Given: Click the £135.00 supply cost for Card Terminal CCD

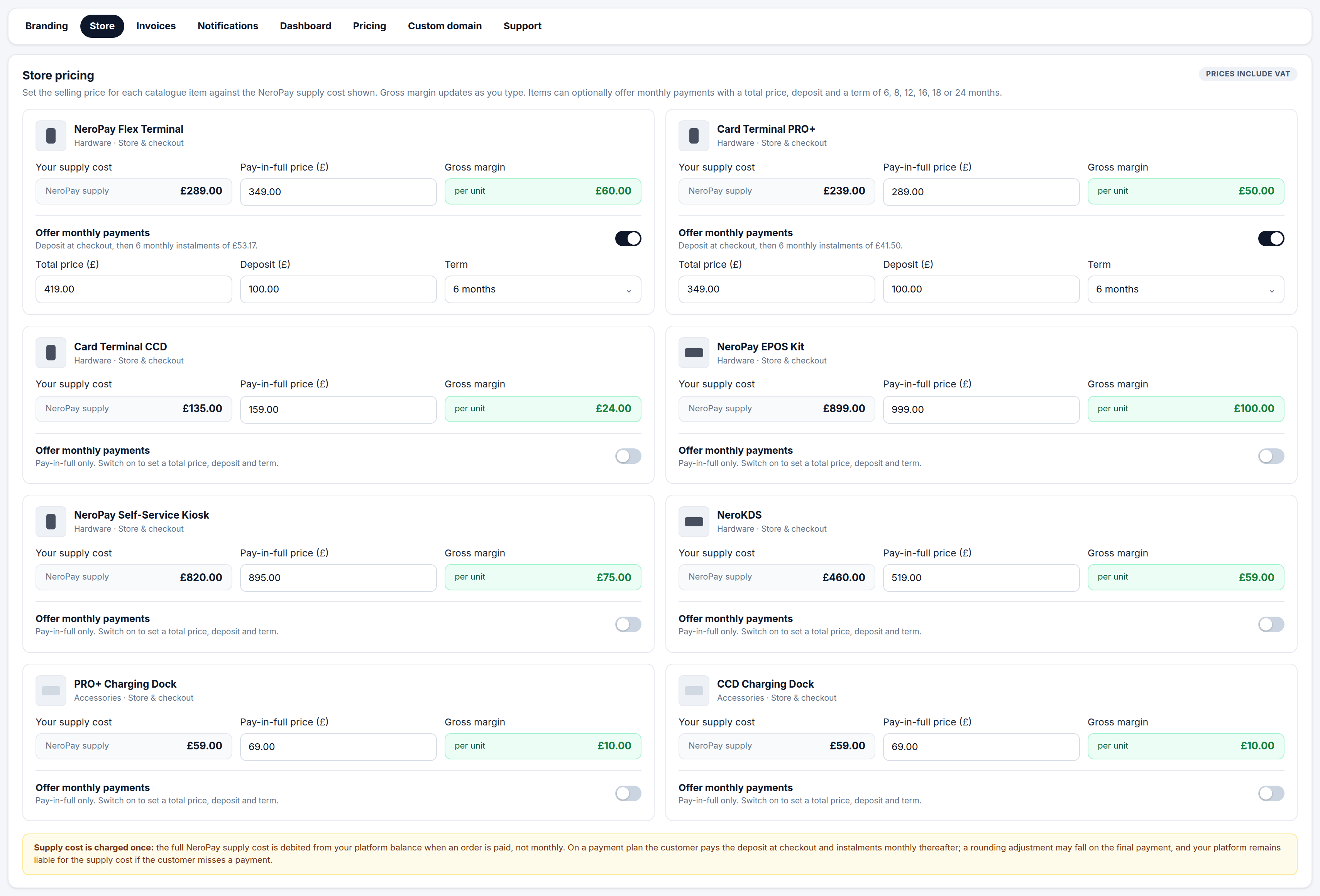Looking at the screenshot, I should click(201, 409).
